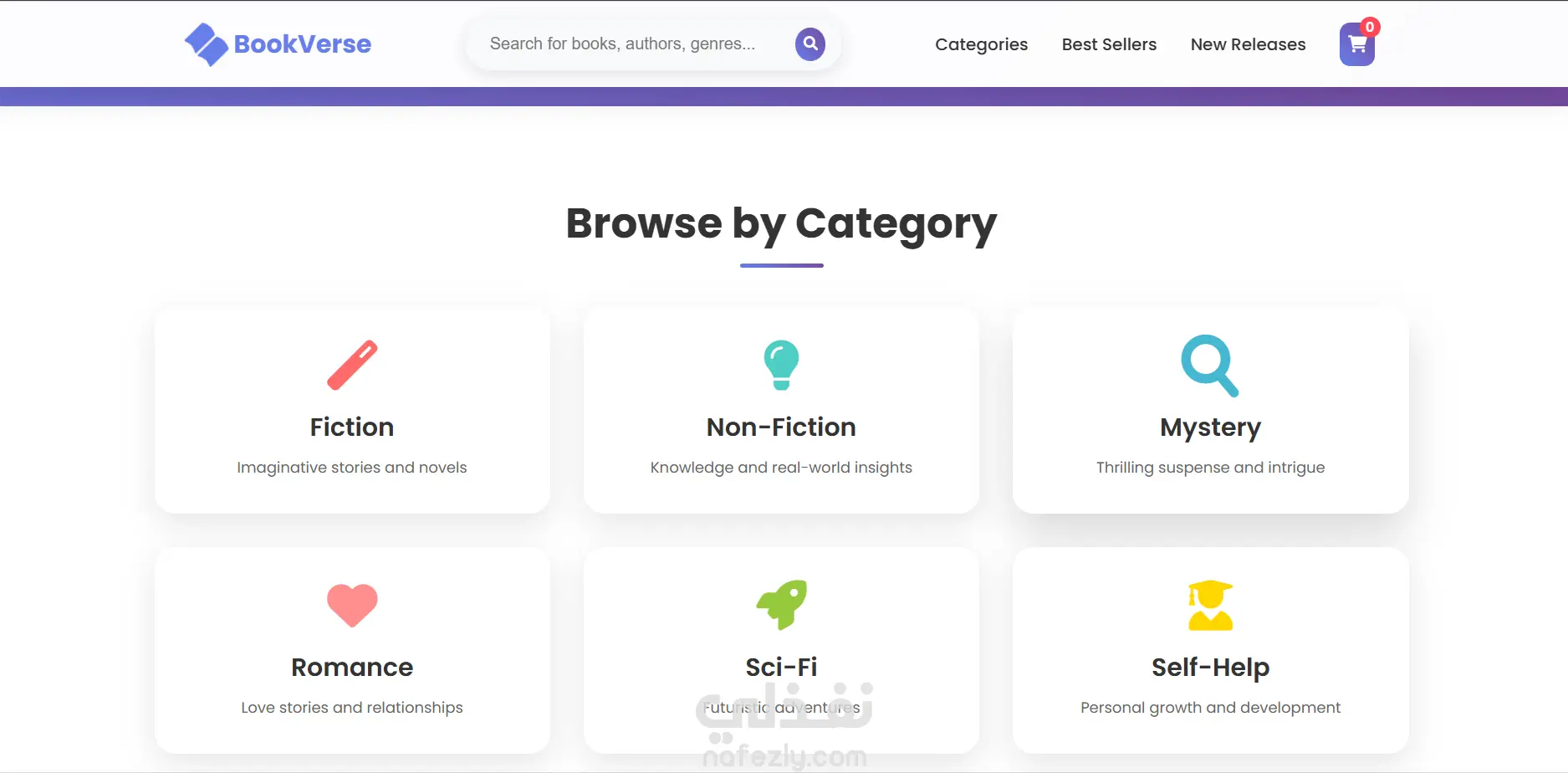Click the BookVerse logo icon
The height and width of the screenshot is (773, 1568).
click(206, 44)
